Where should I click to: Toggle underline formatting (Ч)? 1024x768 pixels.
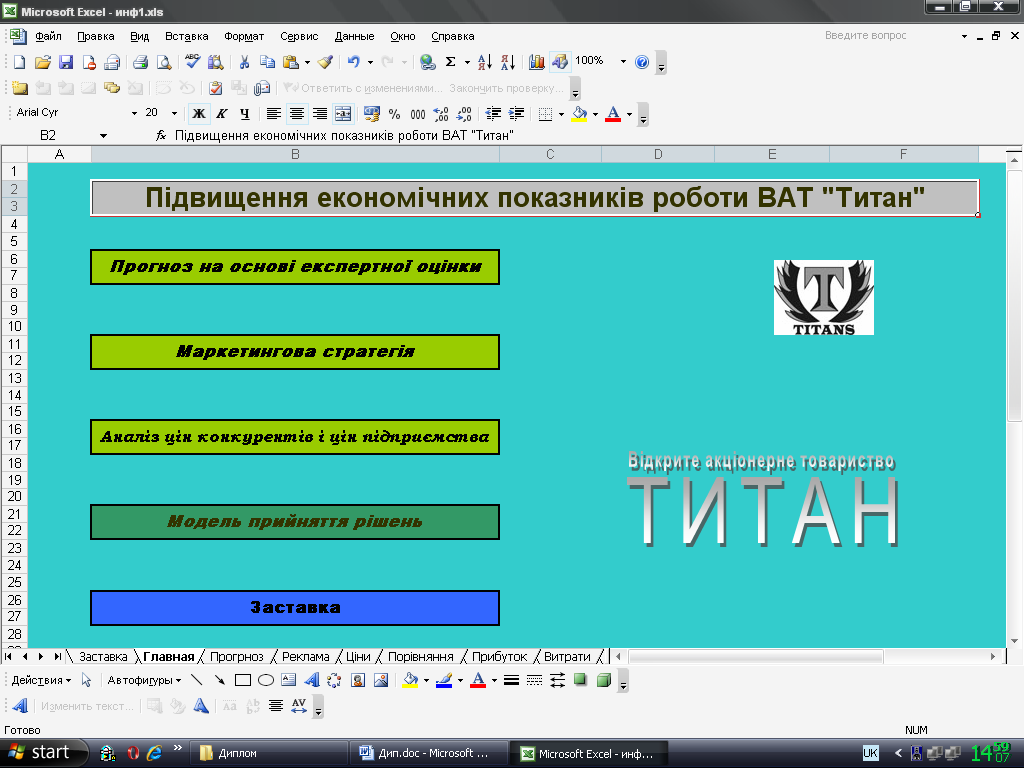coord(245,114)
